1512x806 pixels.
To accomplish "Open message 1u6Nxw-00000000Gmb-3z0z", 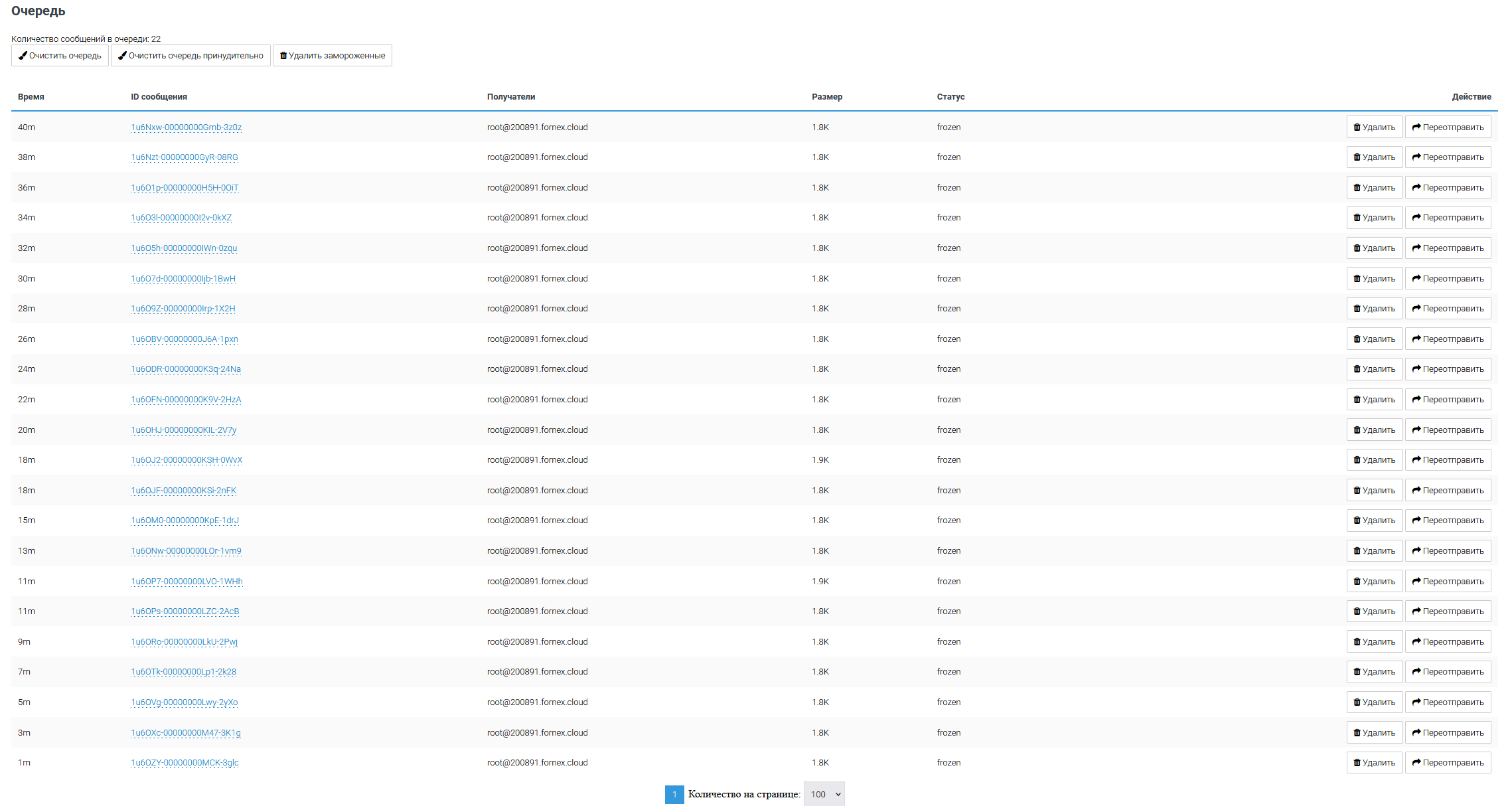I will pos(186,127).
